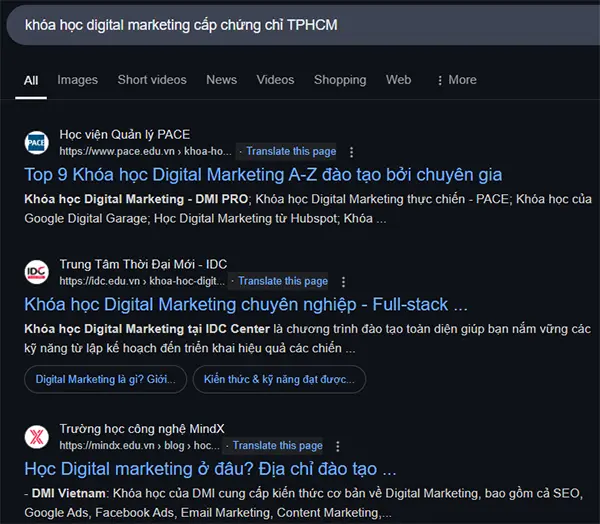Click Trường học công nghệ MindX site name
Image resolution: width=600 pixels, height=524 pixels.
coord(142,429)
